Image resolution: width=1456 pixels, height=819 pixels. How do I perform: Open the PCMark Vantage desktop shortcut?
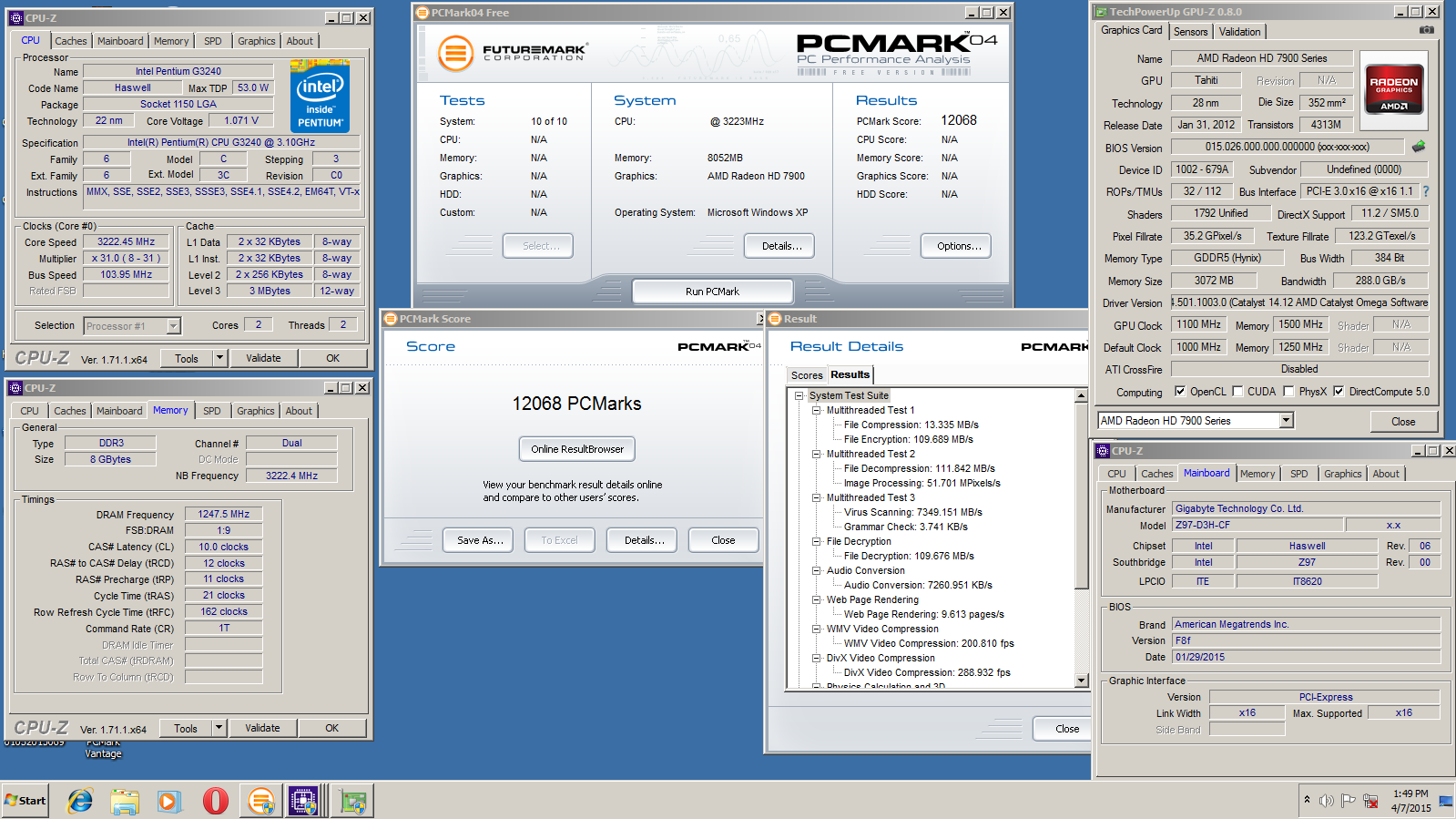tap(103, 748)
